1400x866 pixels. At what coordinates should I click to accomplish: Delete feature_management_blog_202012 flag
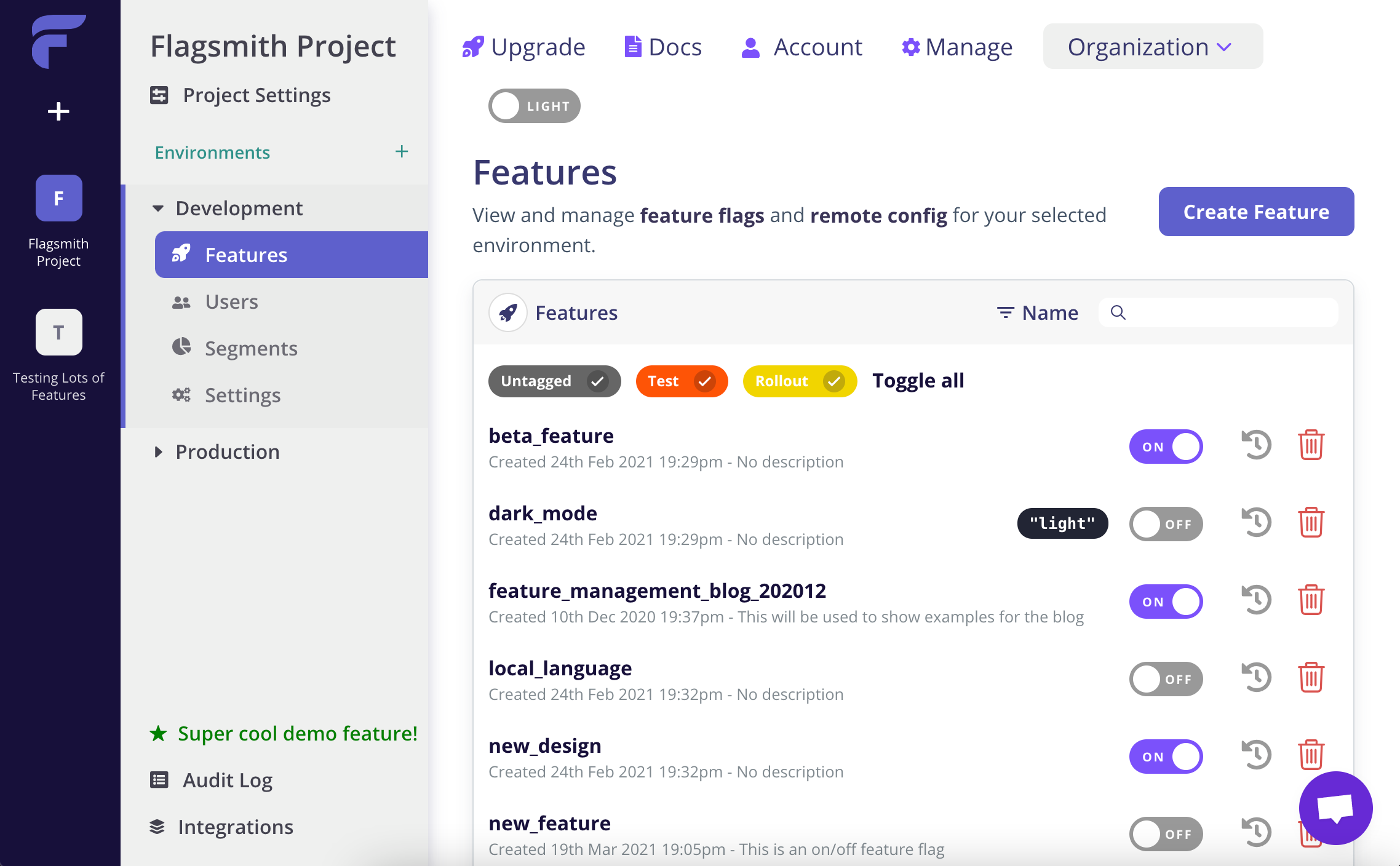click(1311, 600)
